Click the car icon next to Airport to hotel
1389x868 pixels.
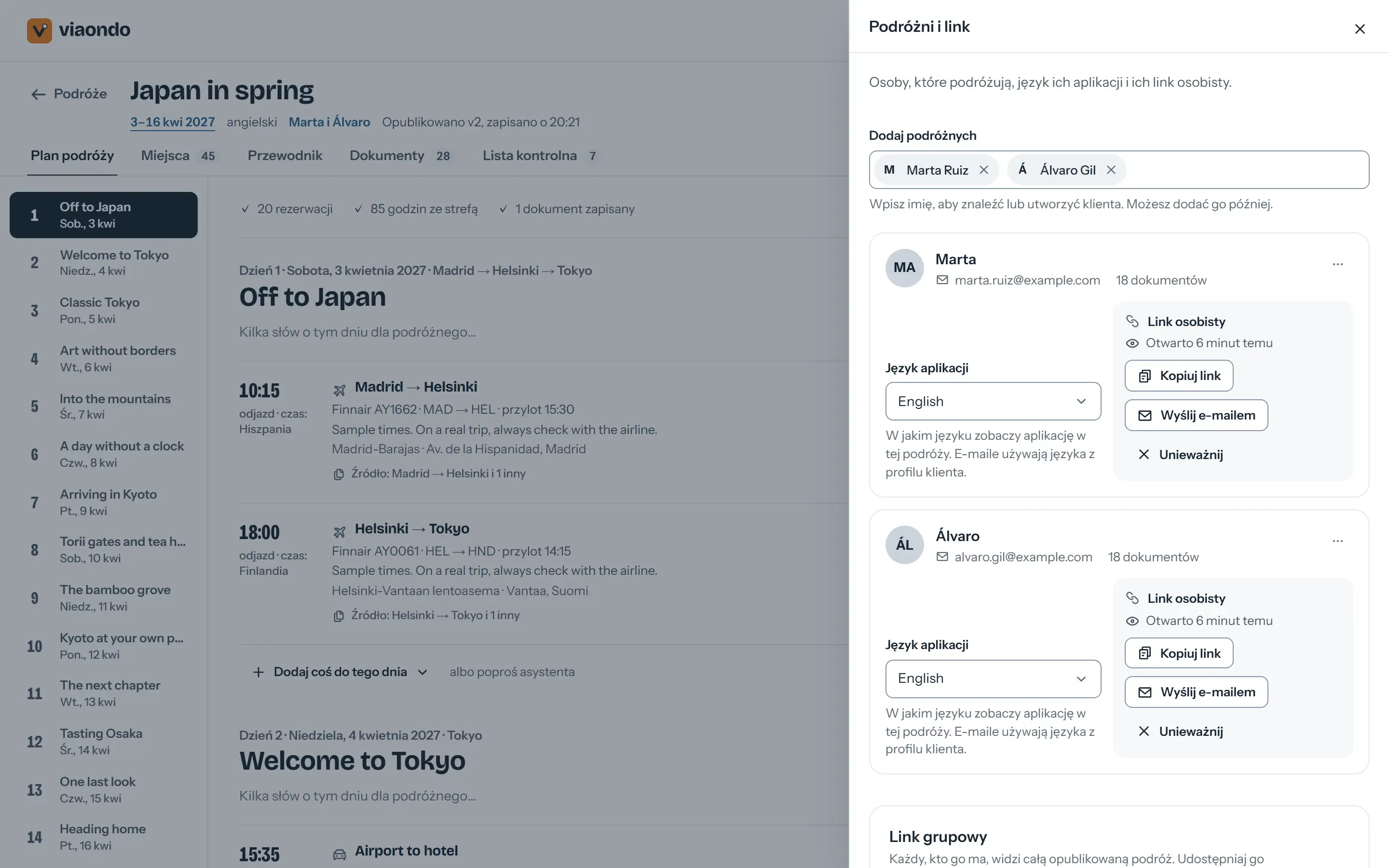coord(339,854)
